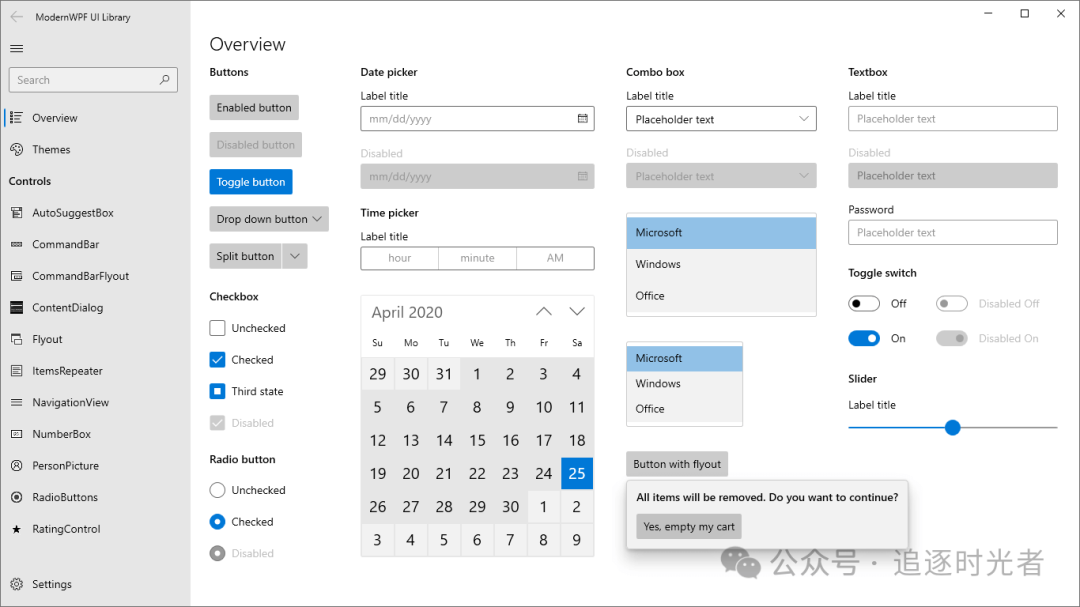Open the ContentDialog controls page
The height and width of the screenshot is (607, 1080).
[17, 307]
